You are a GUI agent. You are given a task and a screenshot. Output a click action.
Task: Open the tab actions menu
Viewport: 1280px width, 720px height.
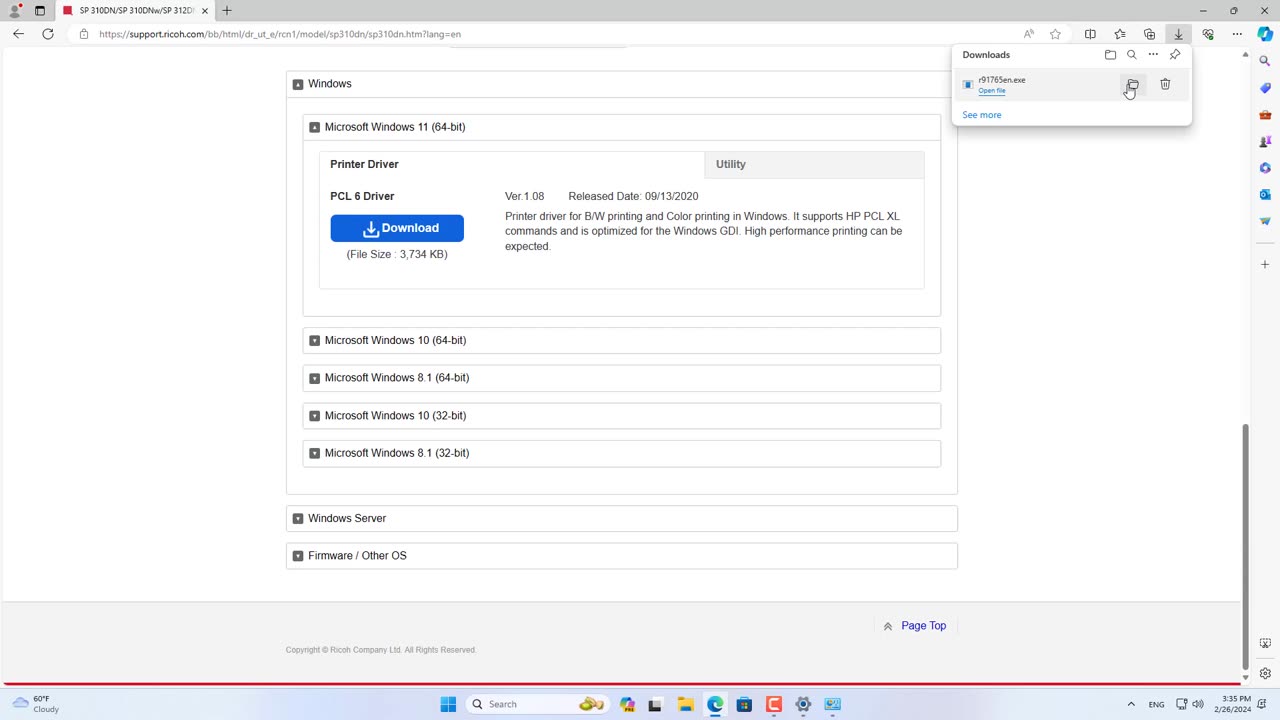pos(40,10)
